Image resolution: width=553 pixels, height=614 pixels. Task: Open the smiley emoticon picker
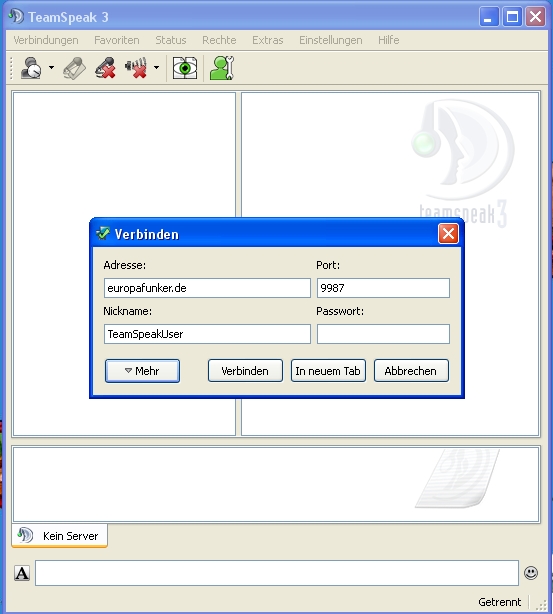[x=531, y=573]
